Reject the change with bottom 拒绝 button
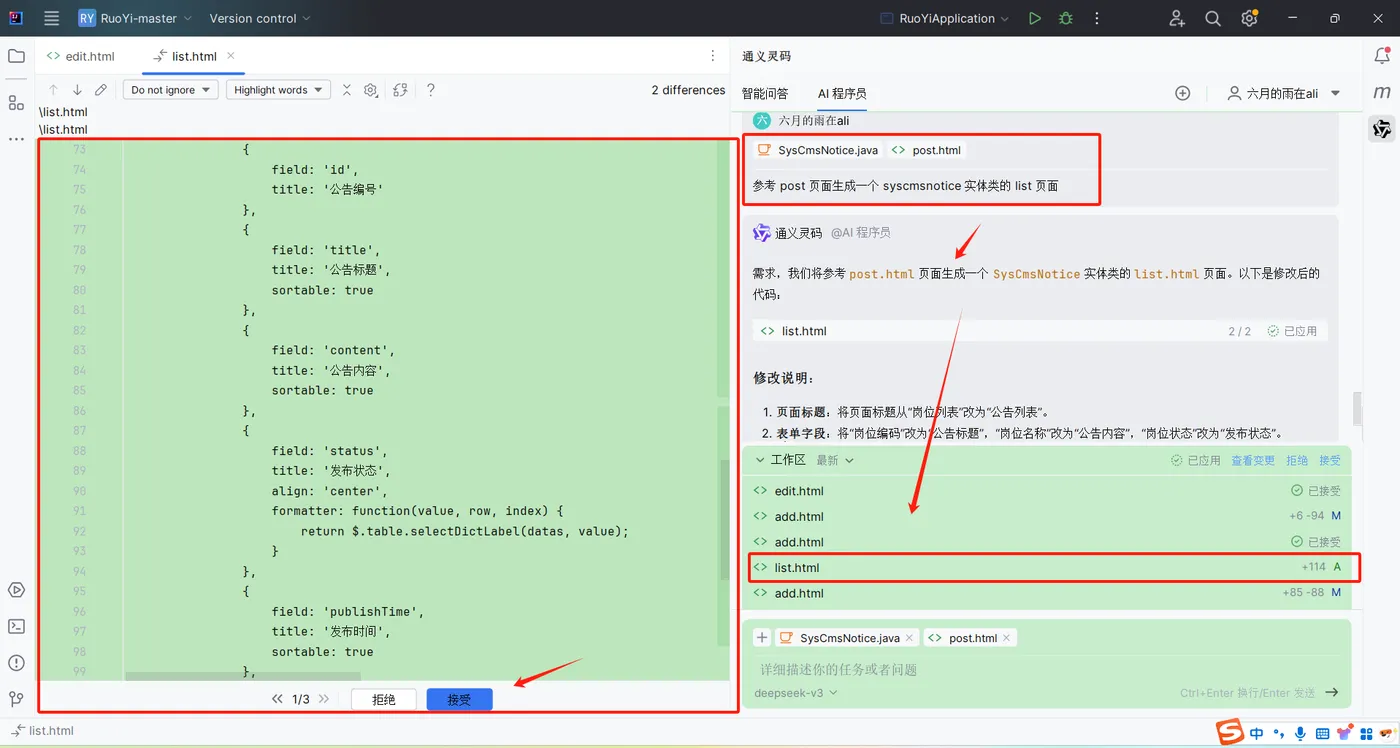 tap(384, 700)
